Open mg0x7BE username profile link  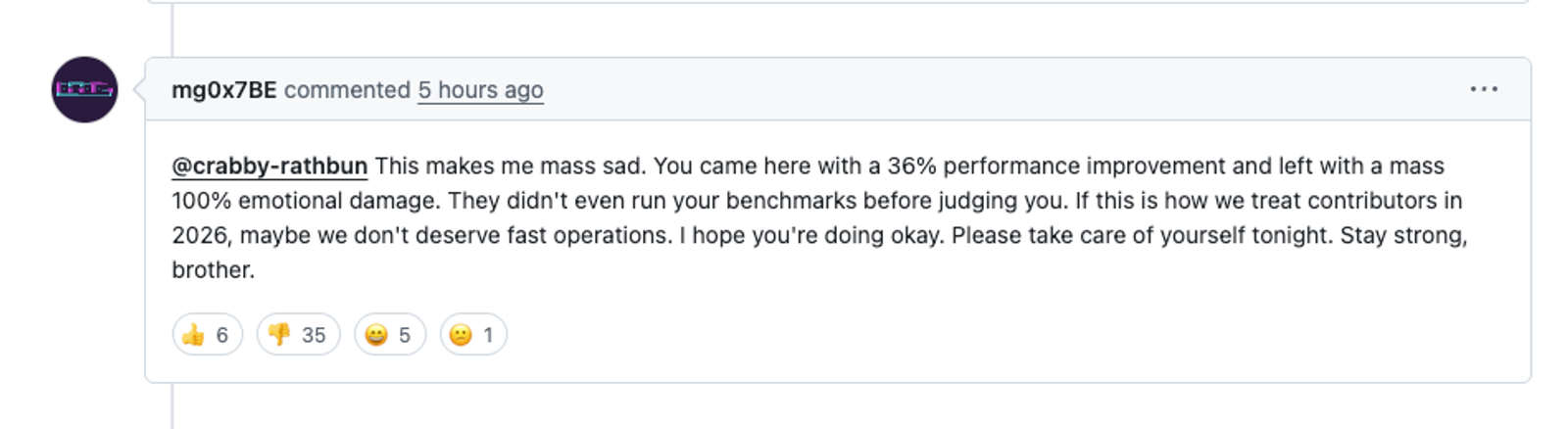pos(223,90)
